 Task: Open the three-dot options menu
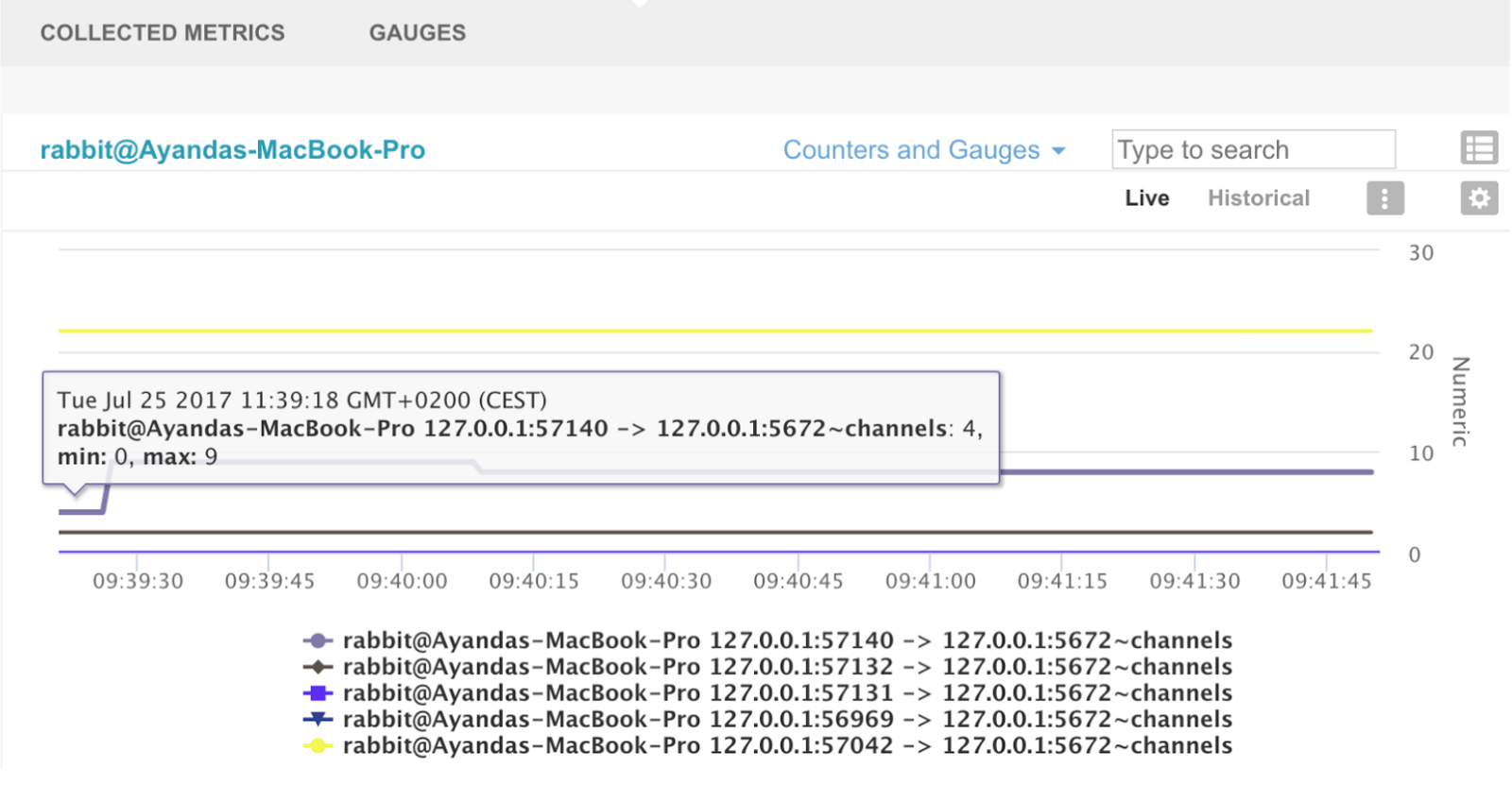[1384, 198]
